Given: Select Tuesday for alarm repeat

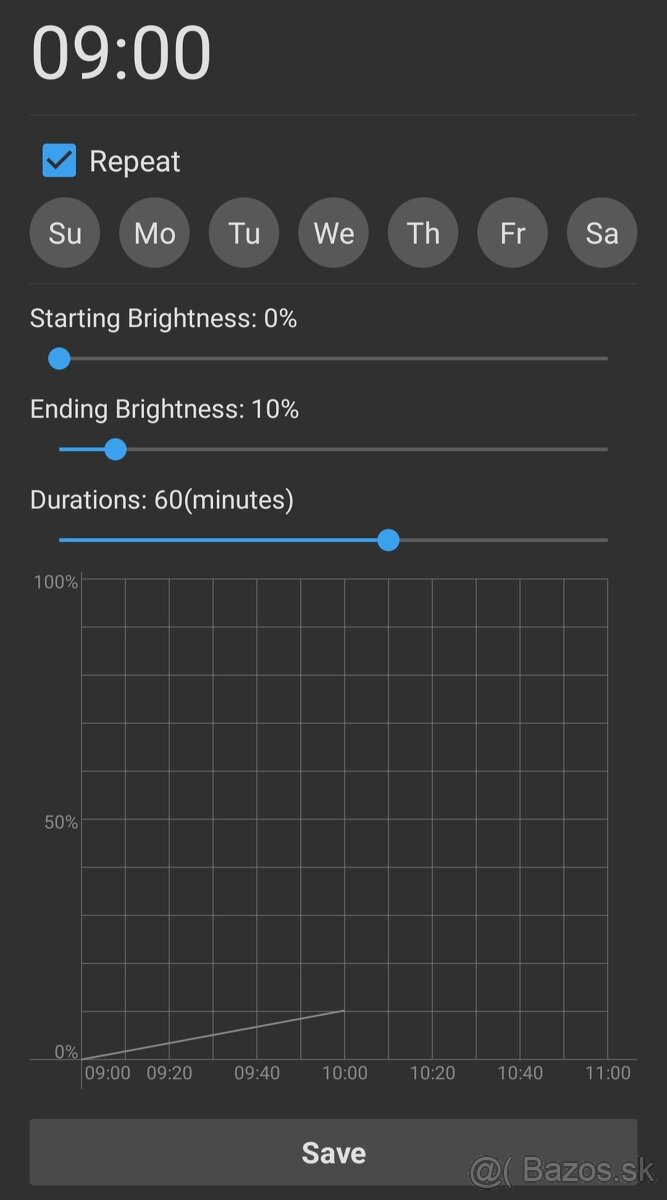Looking at the screenshot, I should click(243, 232).
